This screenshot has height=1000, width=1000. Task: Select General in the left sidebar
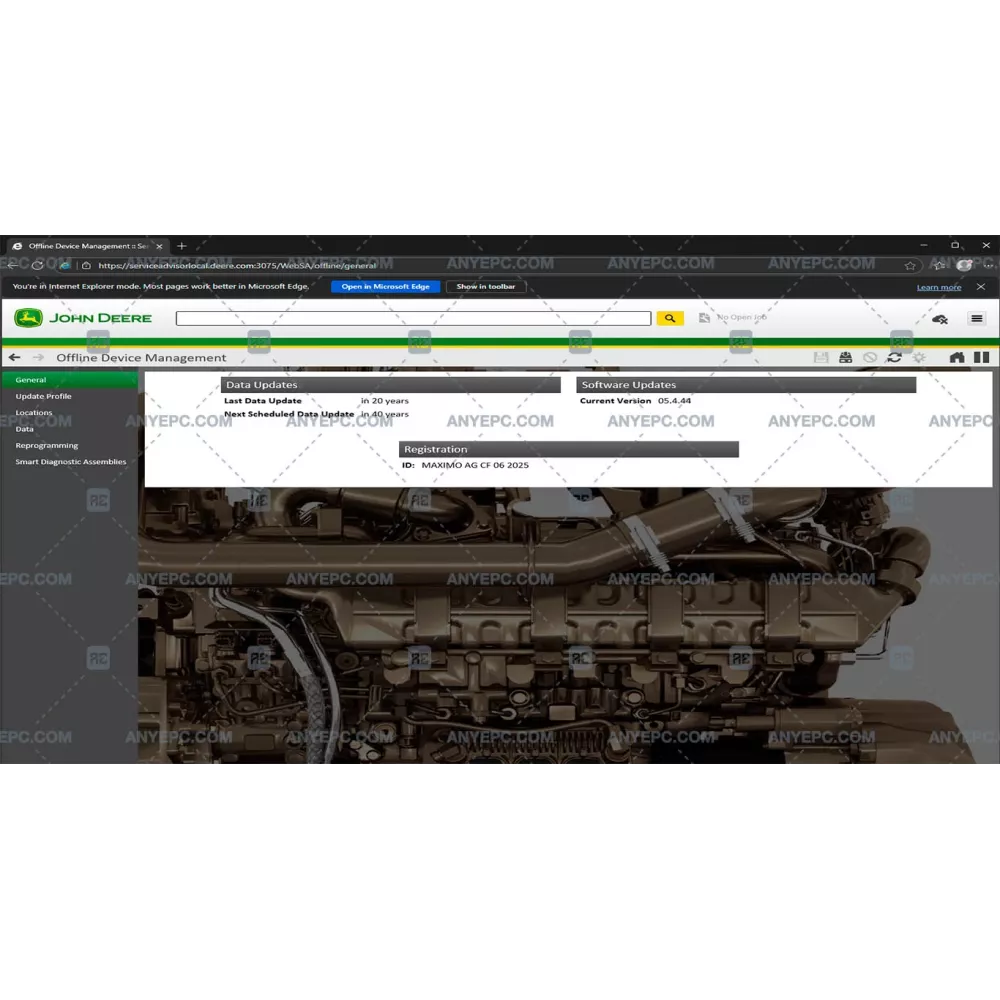(31, 380)
